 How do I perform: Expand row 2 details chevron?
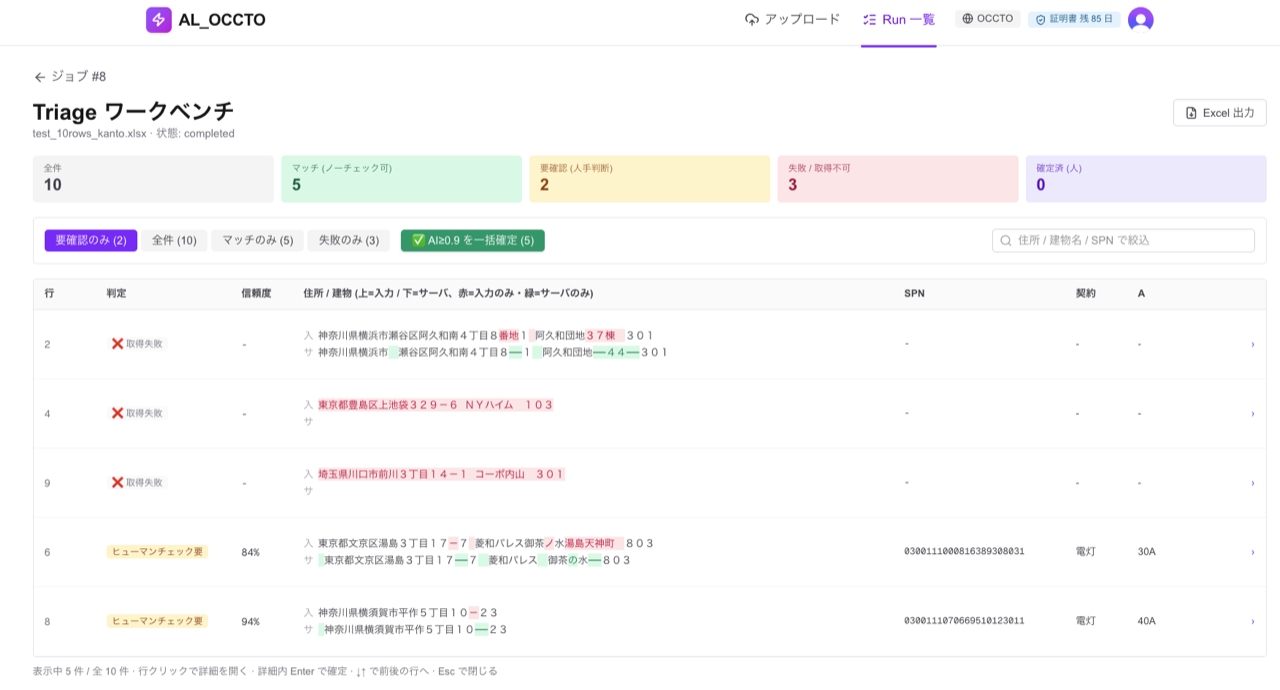(1252, 344)
